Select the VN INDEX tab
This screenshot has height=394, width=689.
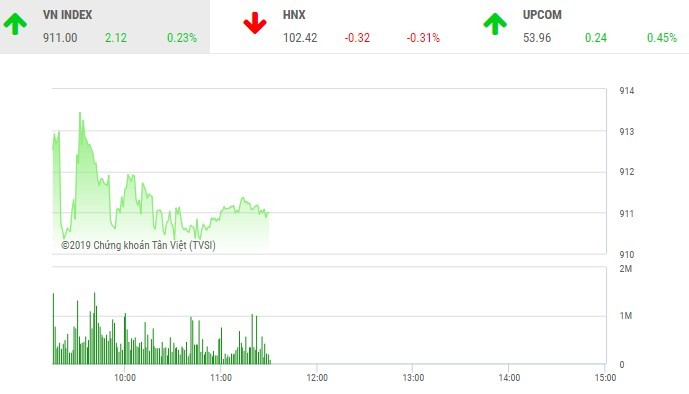[105, 27]
